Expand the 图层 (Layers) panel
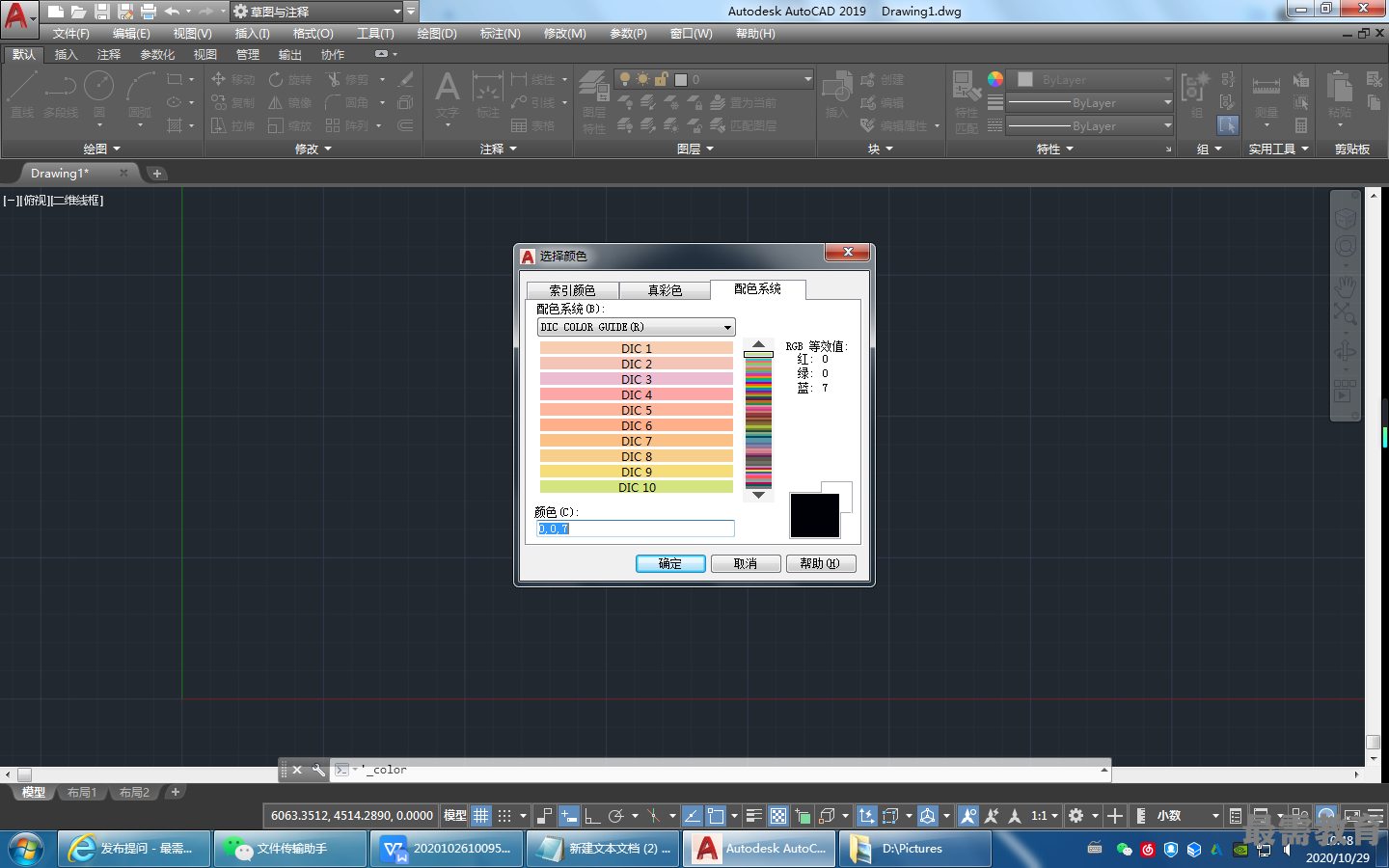The image size is (1389, 868). (695, 149)
